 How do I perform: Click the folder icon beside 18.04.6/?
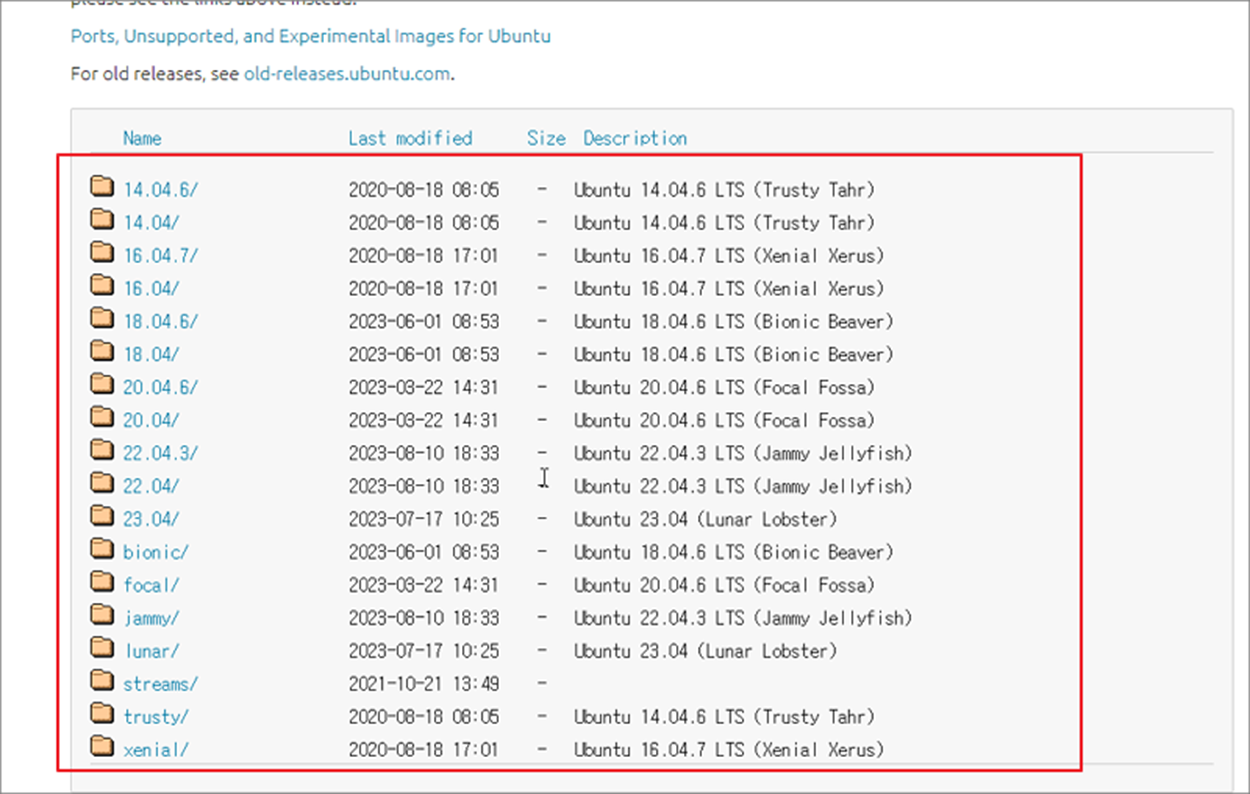pos(102,318)
